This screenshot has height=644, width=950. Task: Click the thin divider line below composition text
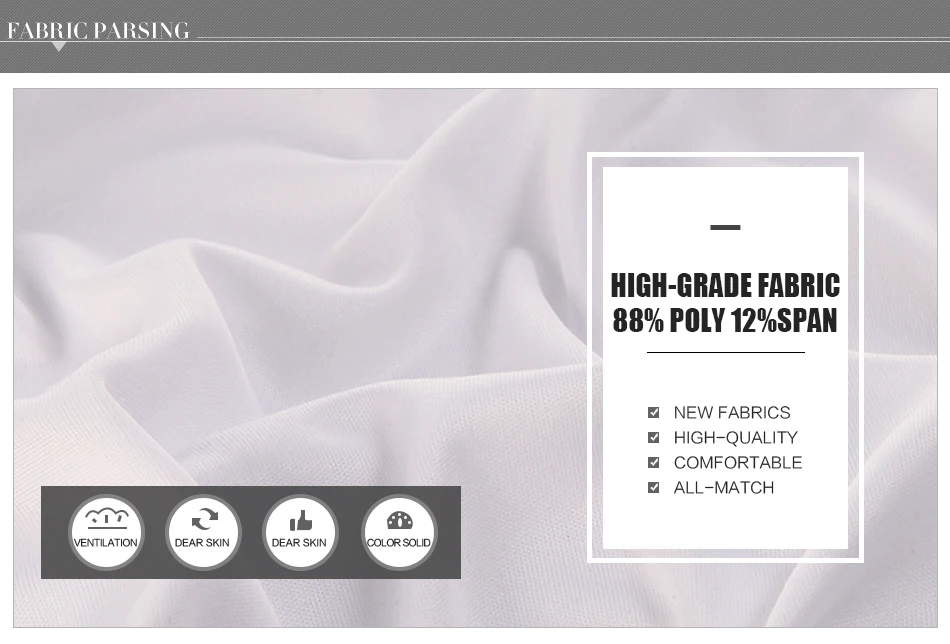[726, 352]
